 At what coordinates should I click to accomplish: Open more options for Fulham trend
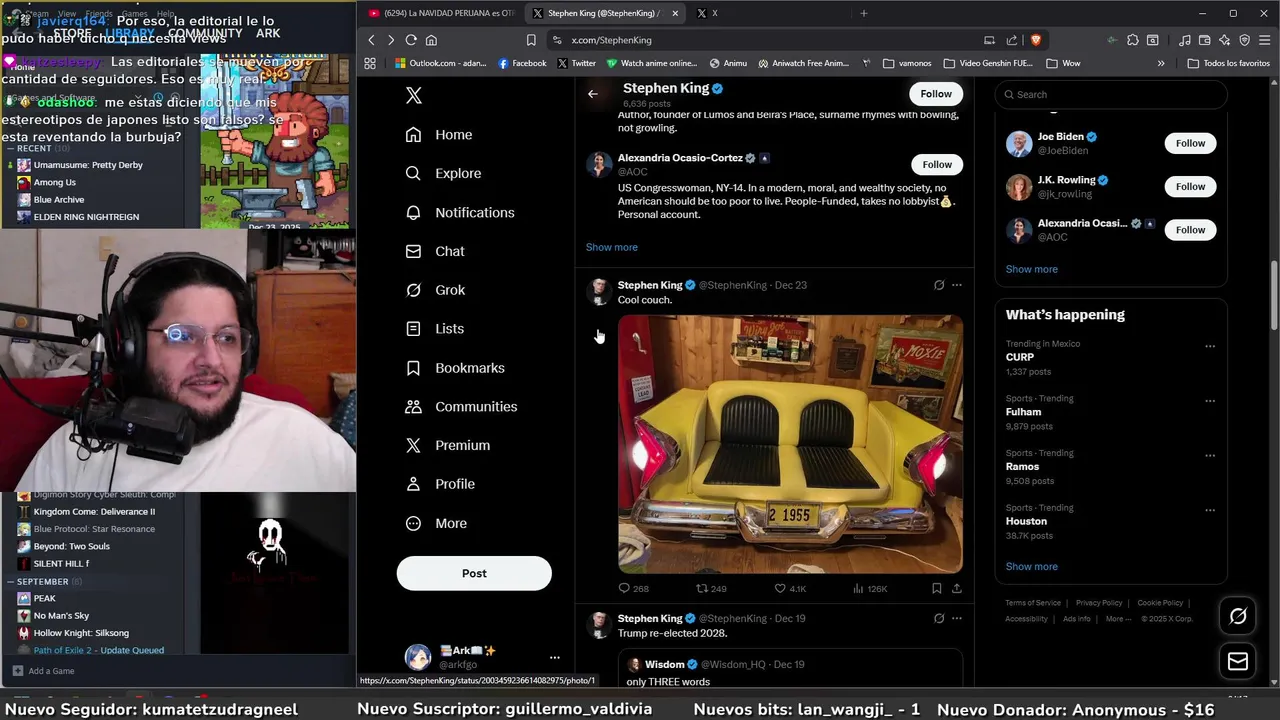(1210, 401)
